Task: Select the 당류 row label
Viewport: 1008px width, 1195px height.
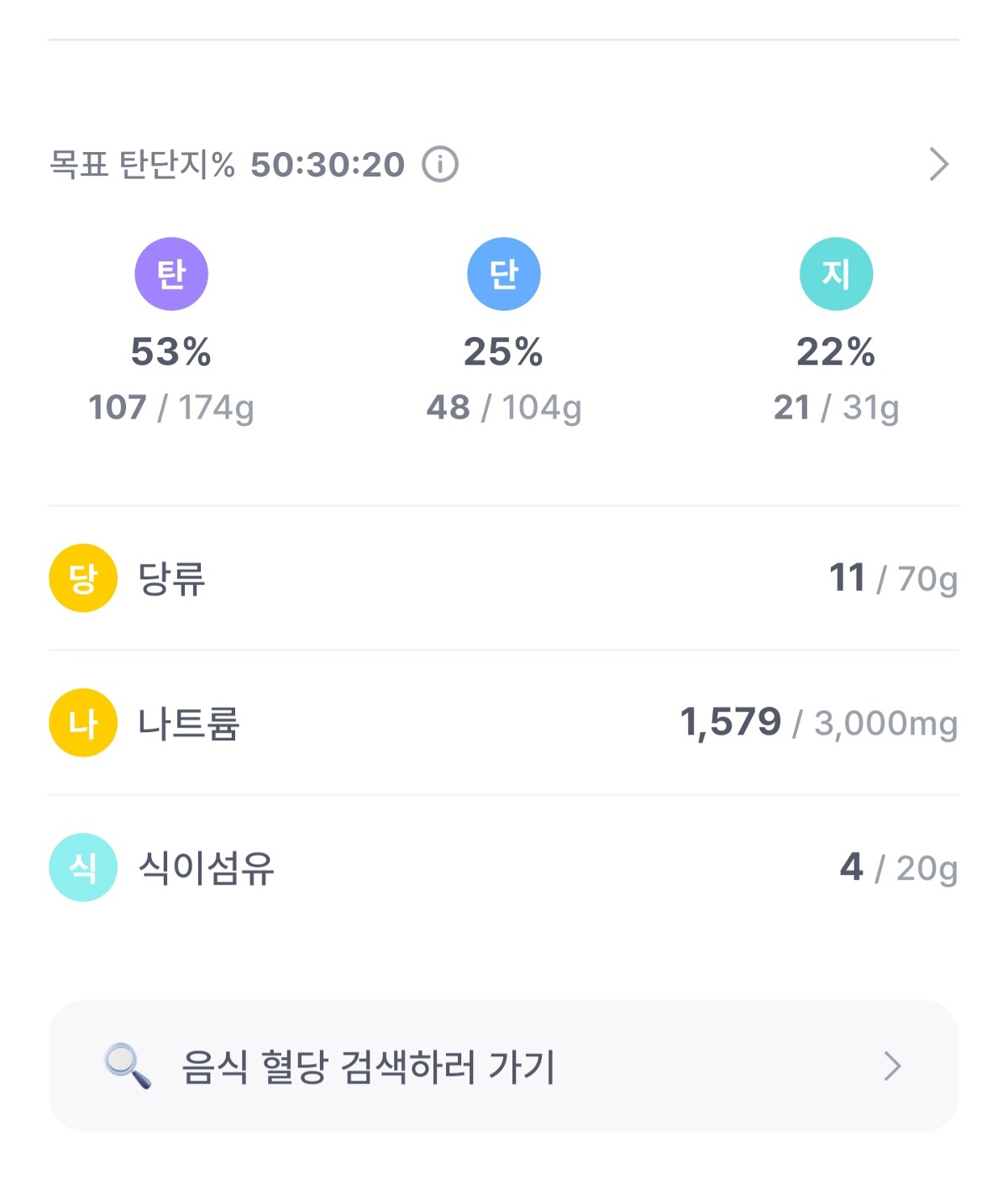Action: [171, 579]
